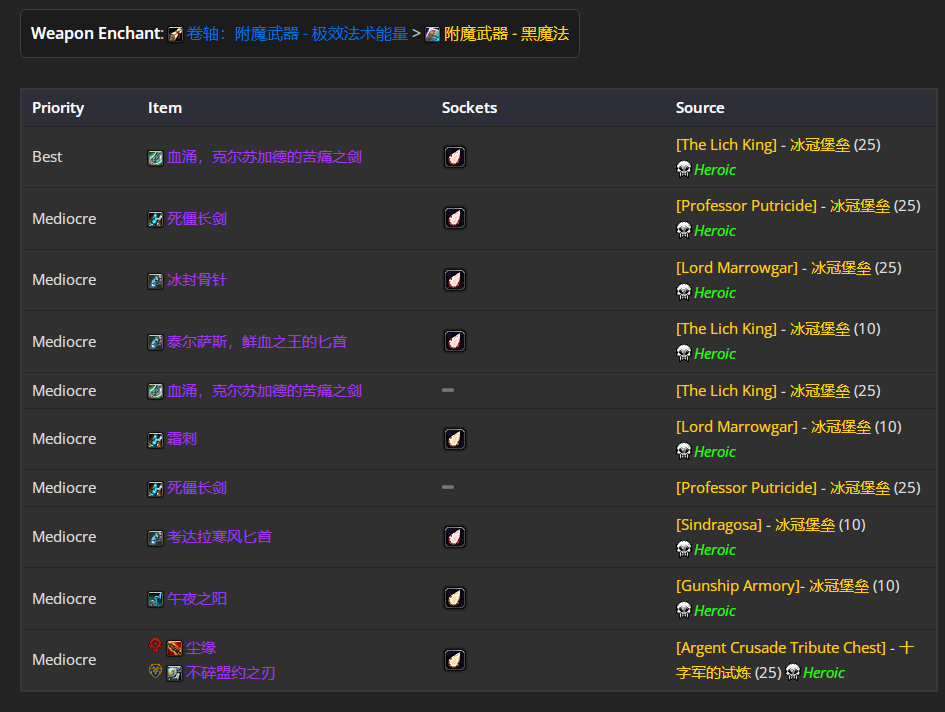The height and width of the screenshot is (712, 945).
Task: Open the [Gunship Armory] source link
Action: 740,585
